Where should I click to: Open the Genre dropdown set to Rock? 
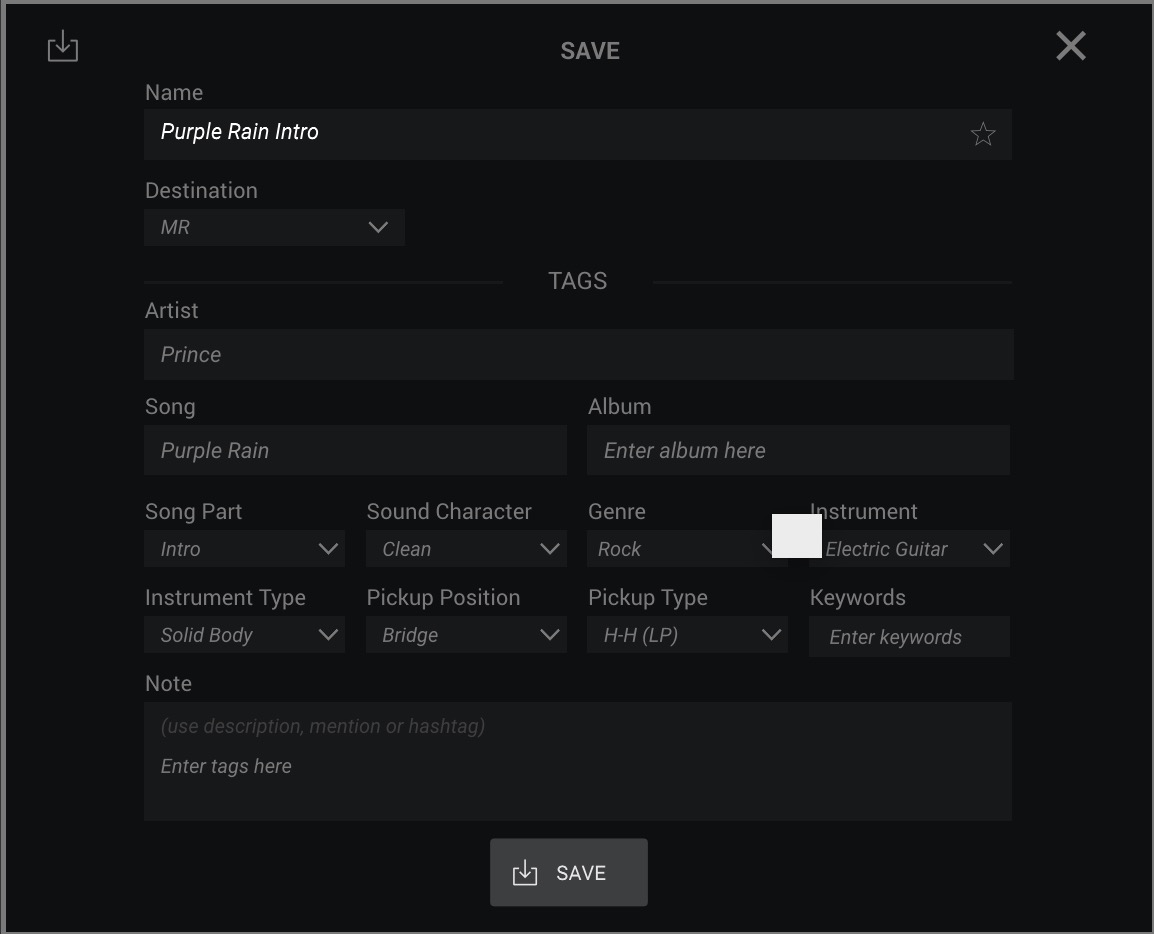pos(687,548)
